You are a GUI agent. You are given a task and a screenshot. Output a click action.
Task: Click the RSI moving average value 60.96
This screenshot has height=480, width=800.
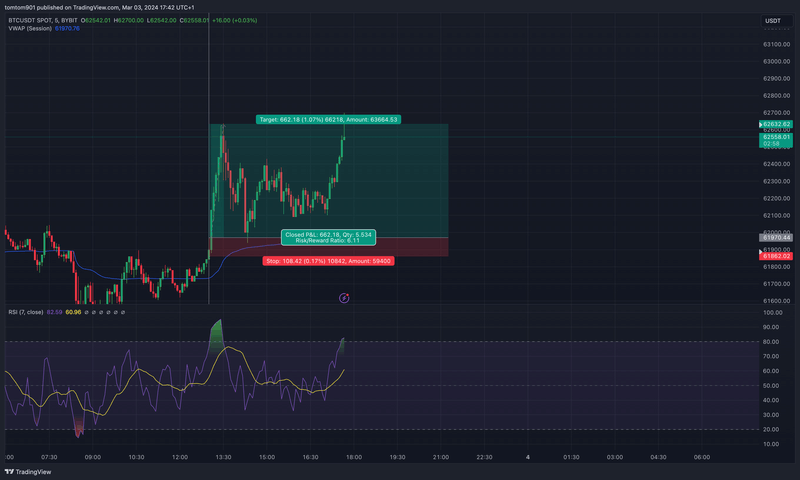(73, 312)
